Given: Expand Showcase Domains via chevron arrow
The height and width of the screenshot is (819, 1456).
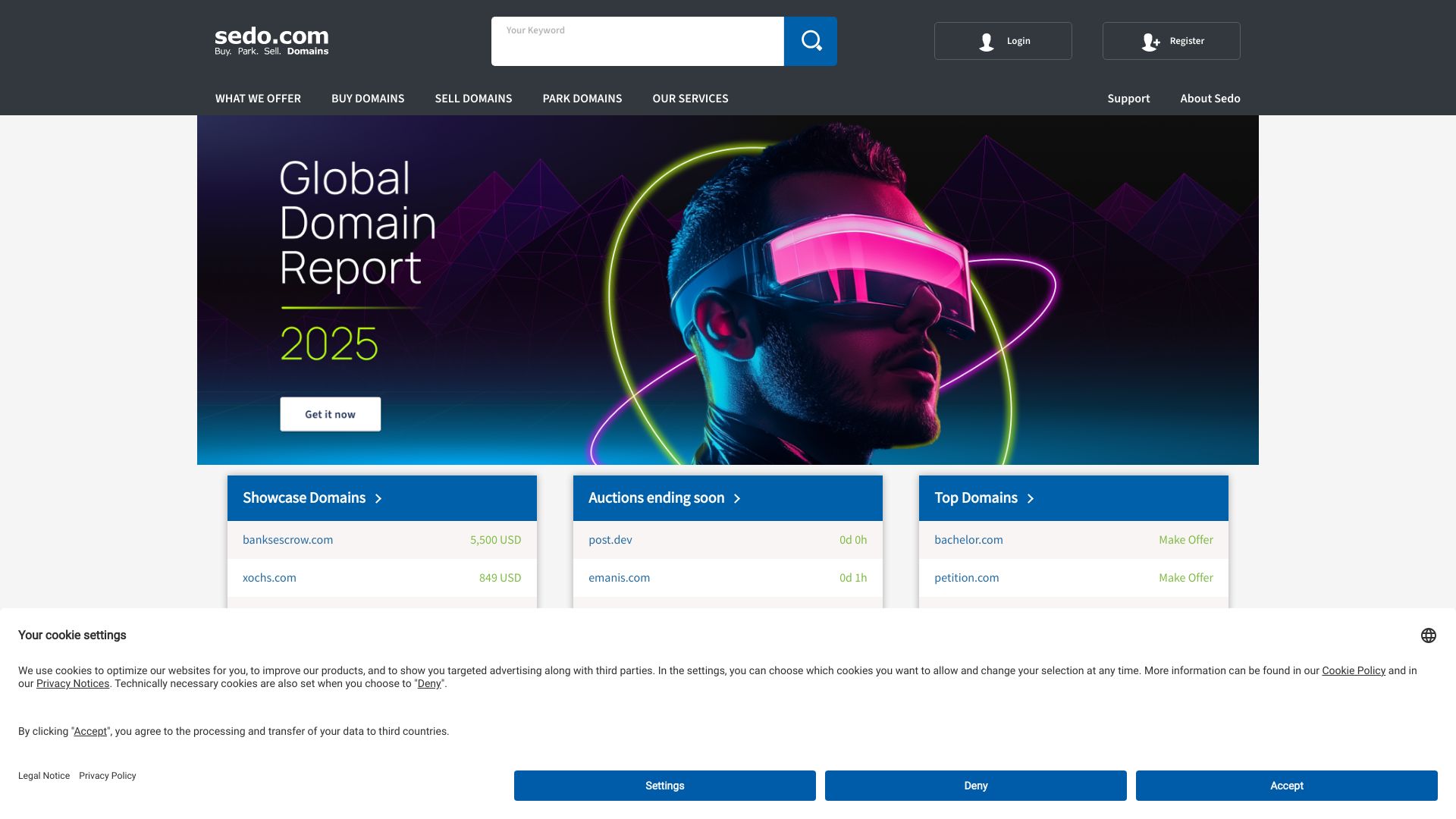Looking at the screenshot, I should click(x=378, y=498).
